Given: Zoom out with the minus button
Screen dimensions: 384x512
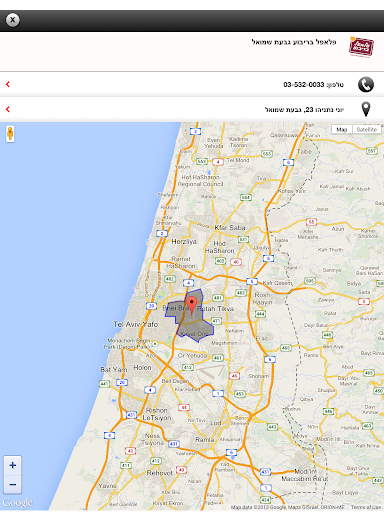Looking at the screenshot, I should click(x=13, y=484).
